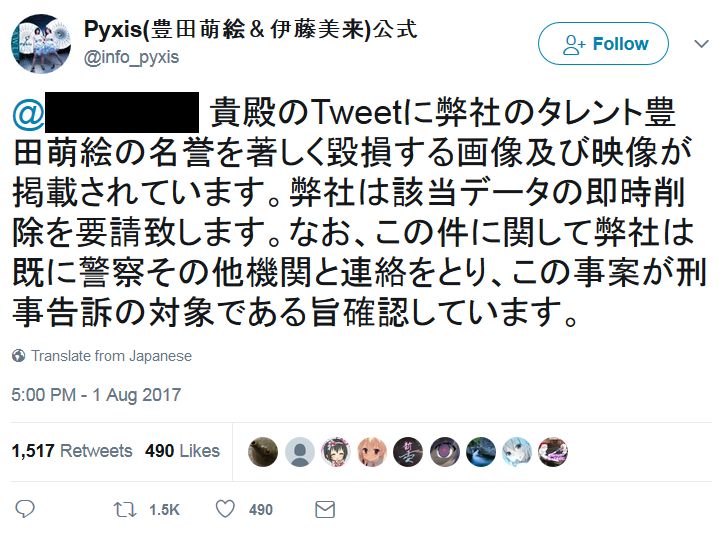The width and height of the screenshot is (724, 534).
Task: View the 1,517 Retweets list
Action: (72, 451)
